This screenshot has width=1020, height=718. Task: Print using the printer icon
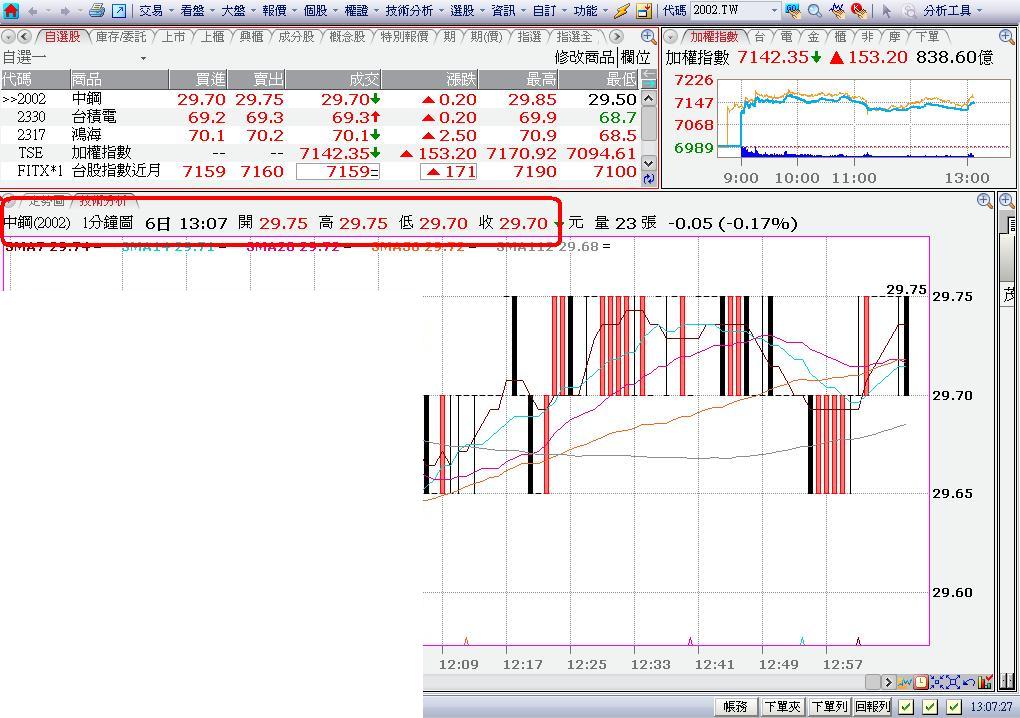click(x=97, y=10)
